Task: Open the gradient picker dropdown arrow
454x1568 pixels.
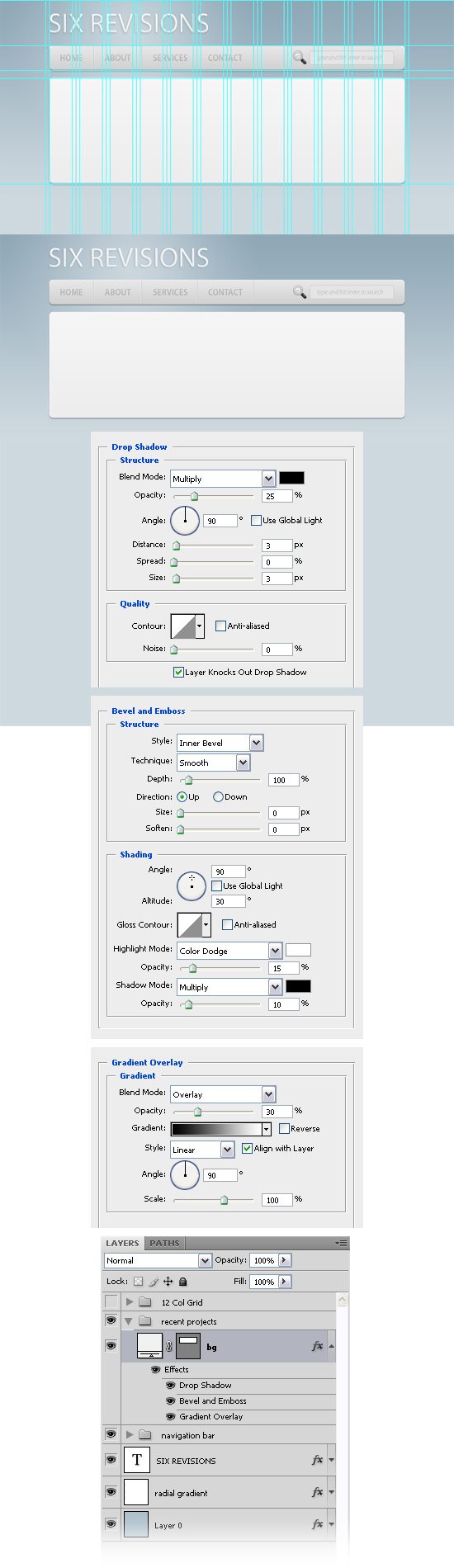Action: coord(266,1129)
